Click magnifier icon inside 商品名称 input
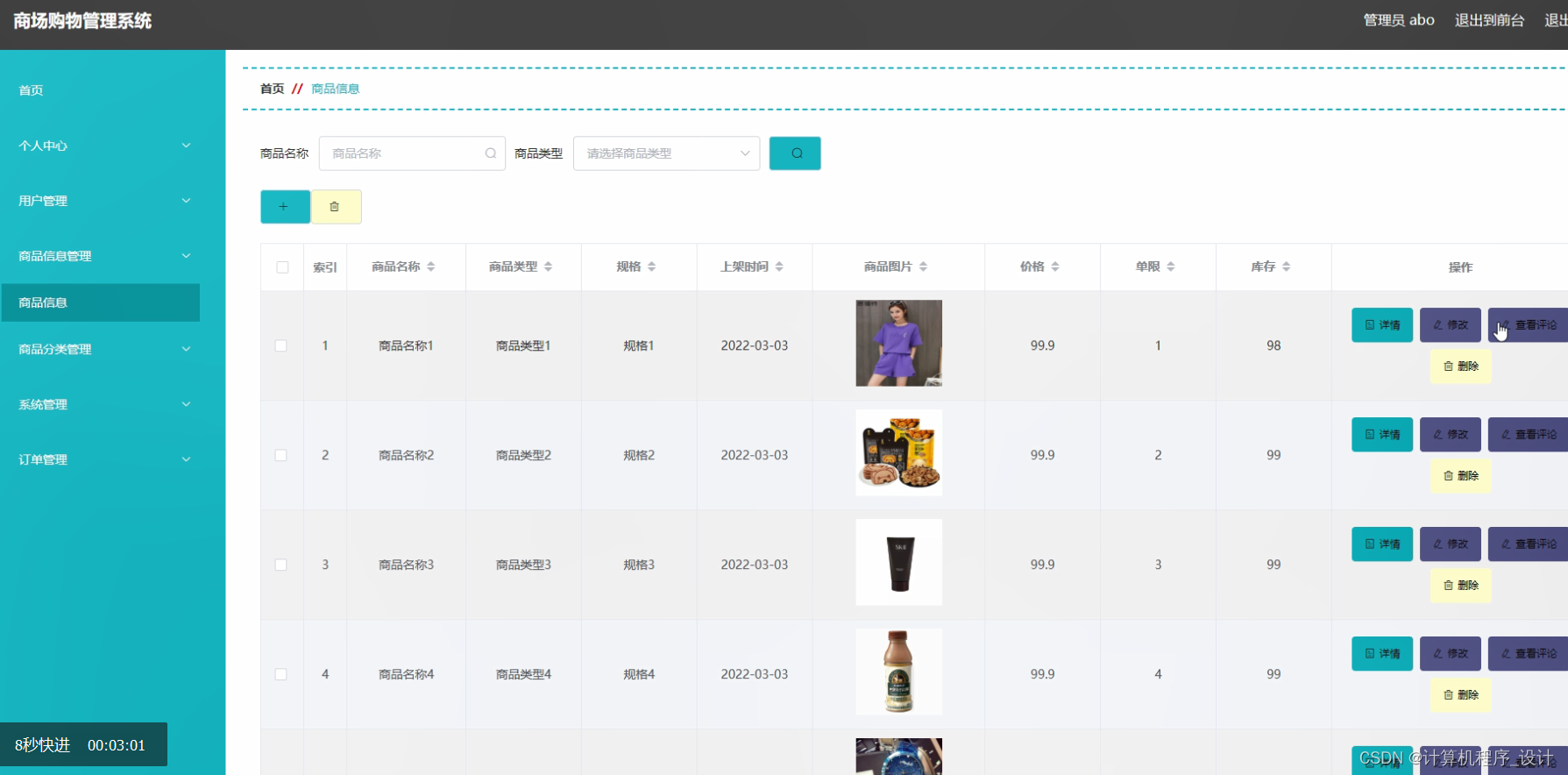1568x775 pixels. [491, 153]
